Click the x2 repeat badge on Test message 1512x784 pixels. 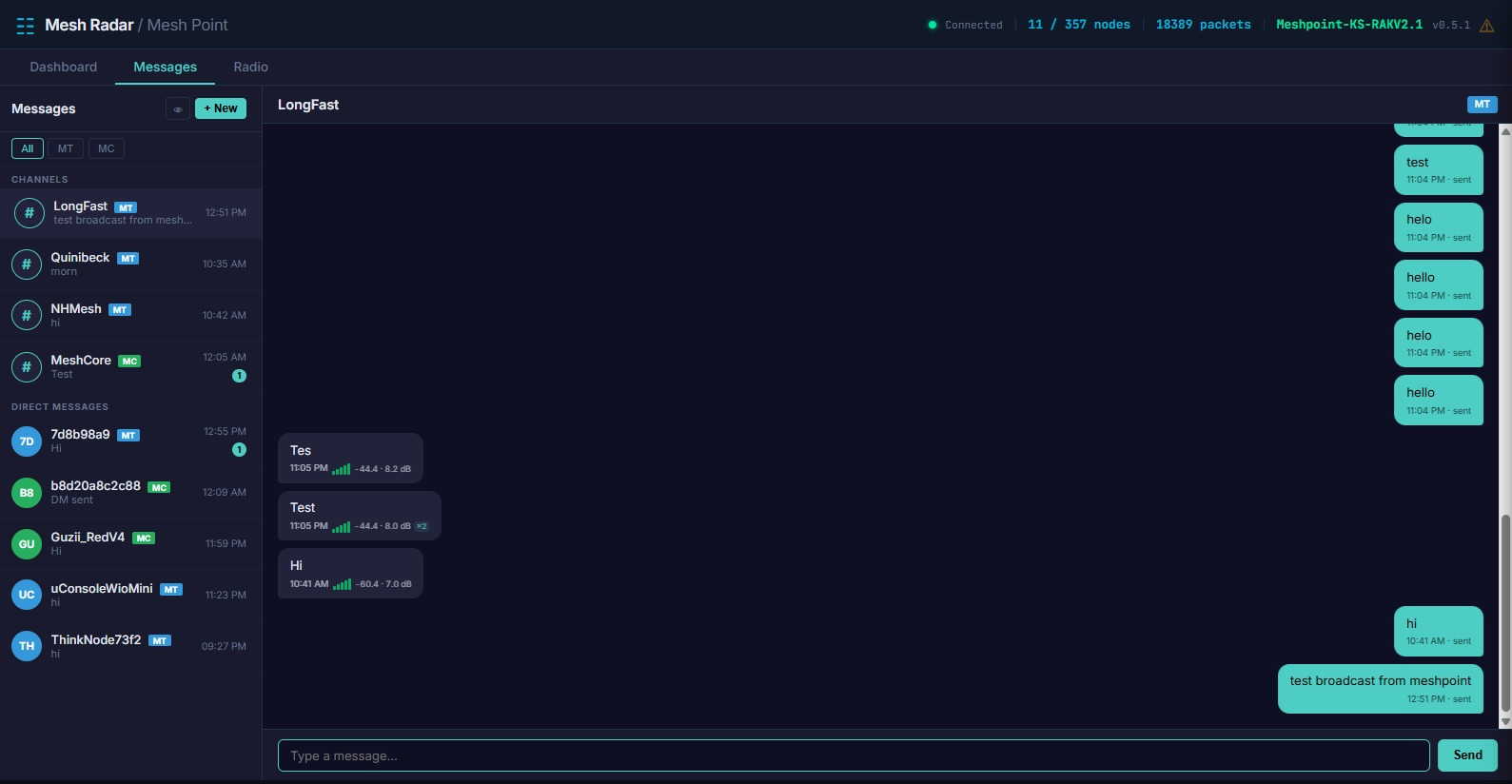(422, 526)
